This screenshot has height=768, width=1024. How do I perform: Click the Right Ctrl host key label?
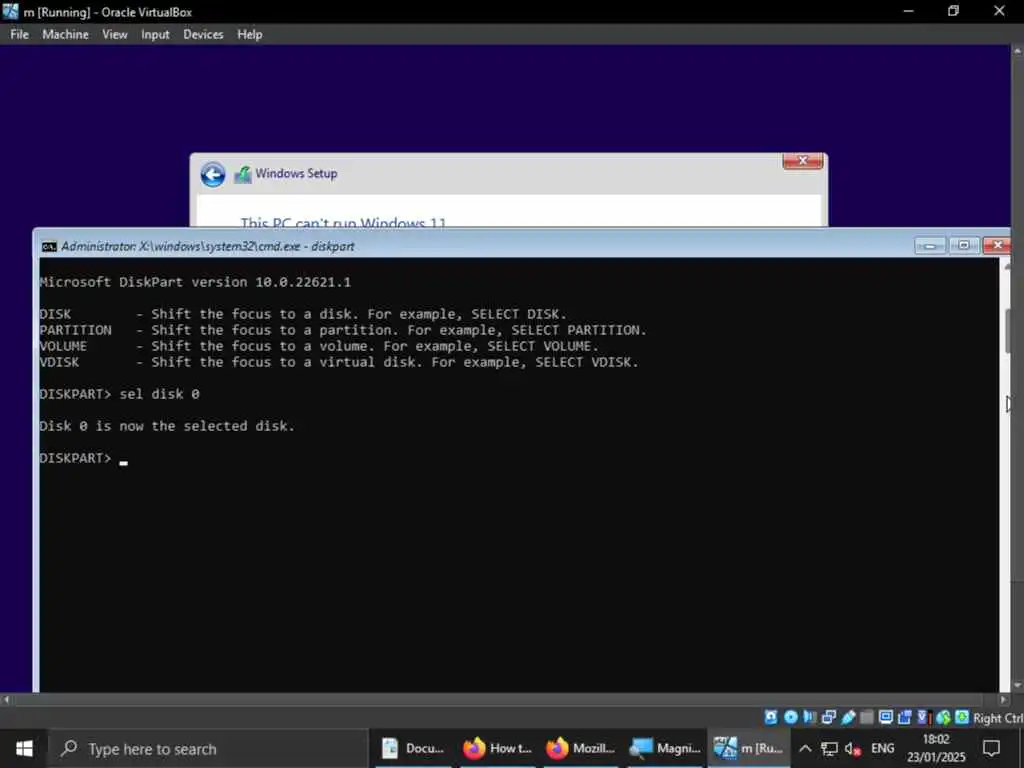point(998,718)
